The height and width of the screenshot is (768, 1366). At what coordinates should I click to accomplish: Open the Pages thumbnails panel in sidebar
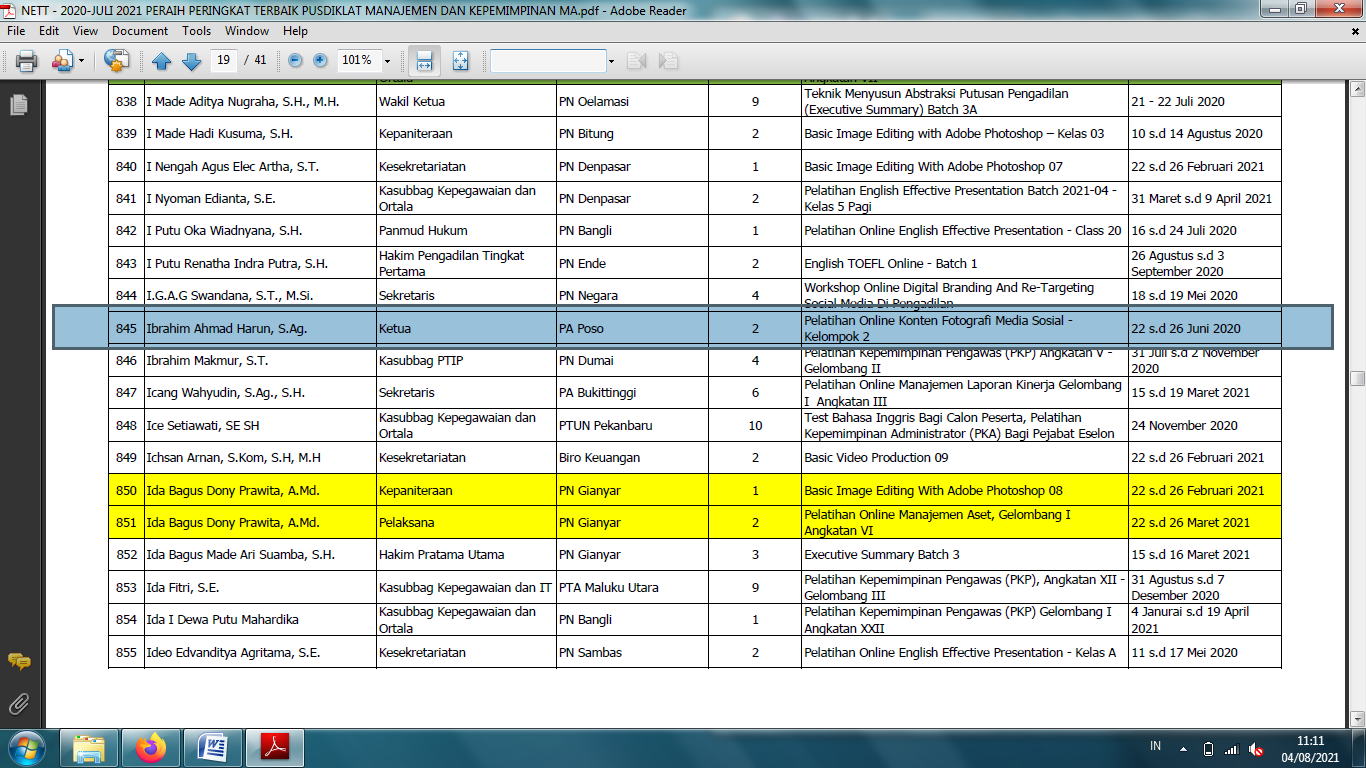point(18,104)
